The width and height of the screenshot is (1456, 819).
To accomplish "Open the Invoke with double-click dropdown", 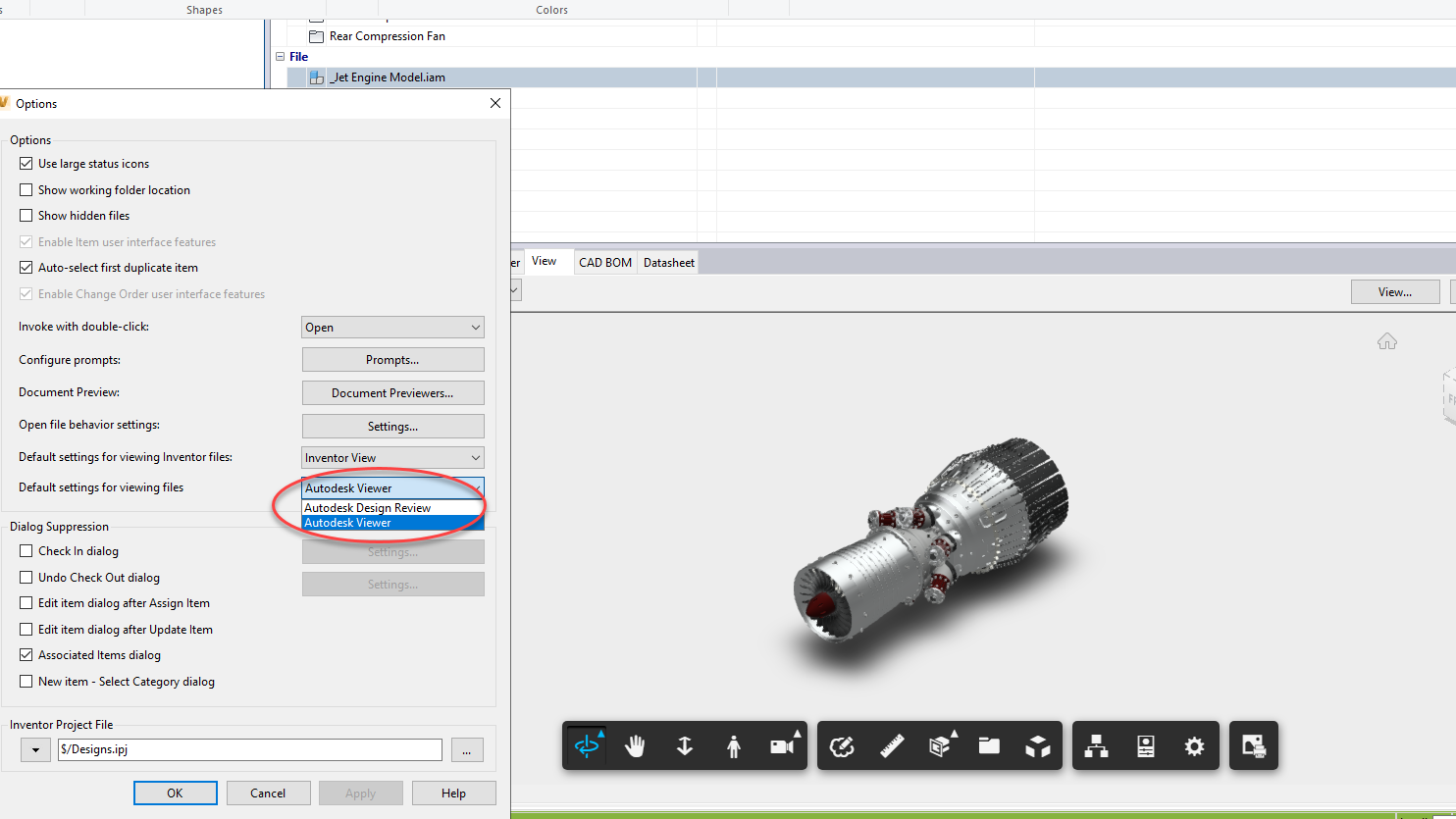I will pyautogui.click(x=392, y=328).
